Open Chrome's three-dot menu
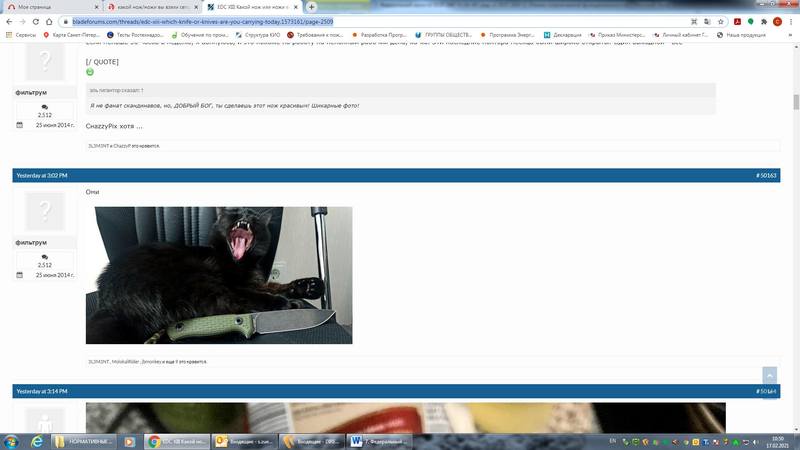The height and width of the screenshot is (450, 800). pyautogui.click(x=791, y=22)
